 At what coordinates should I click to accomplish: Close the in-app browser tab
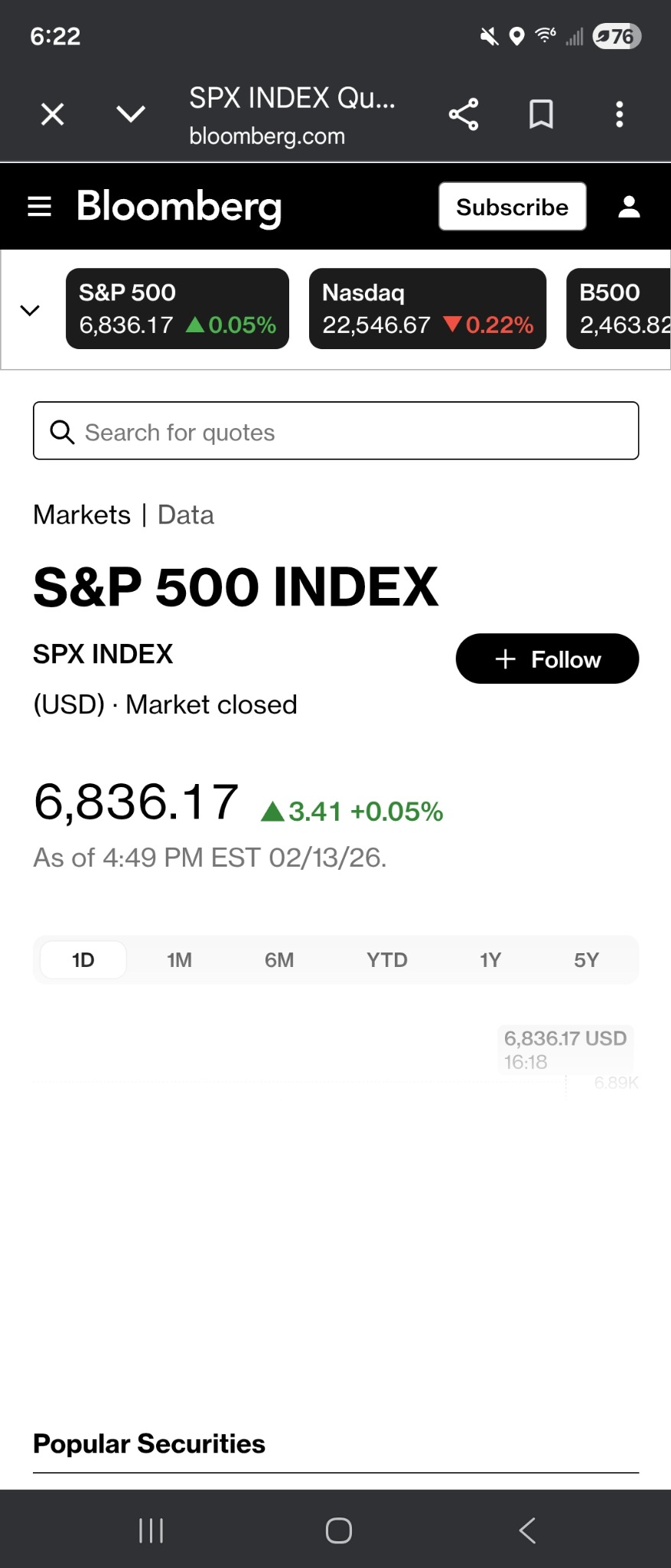click(x=52, y=115)
